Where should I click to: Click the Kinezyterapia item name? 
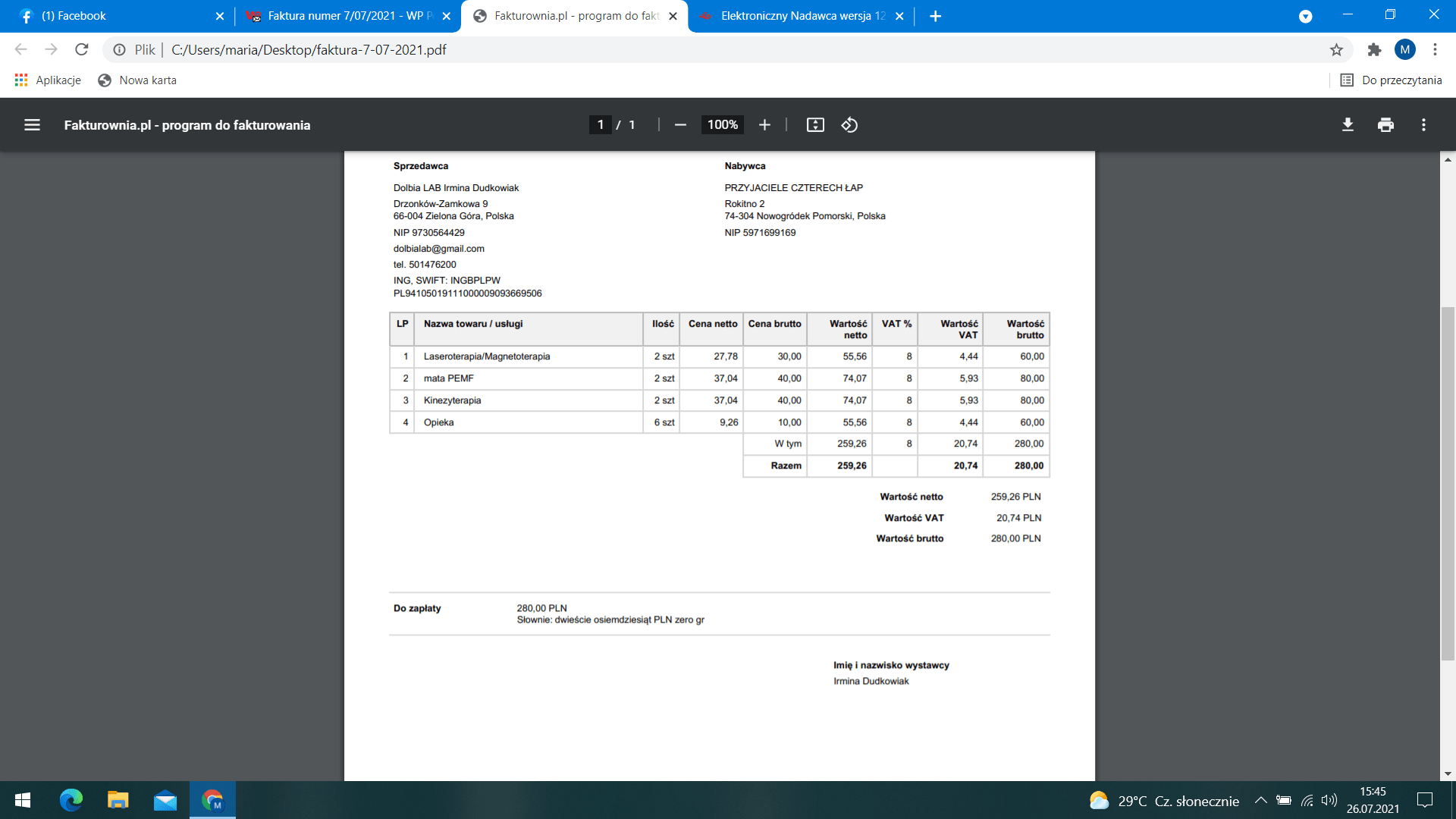click(x=452, y=400)
